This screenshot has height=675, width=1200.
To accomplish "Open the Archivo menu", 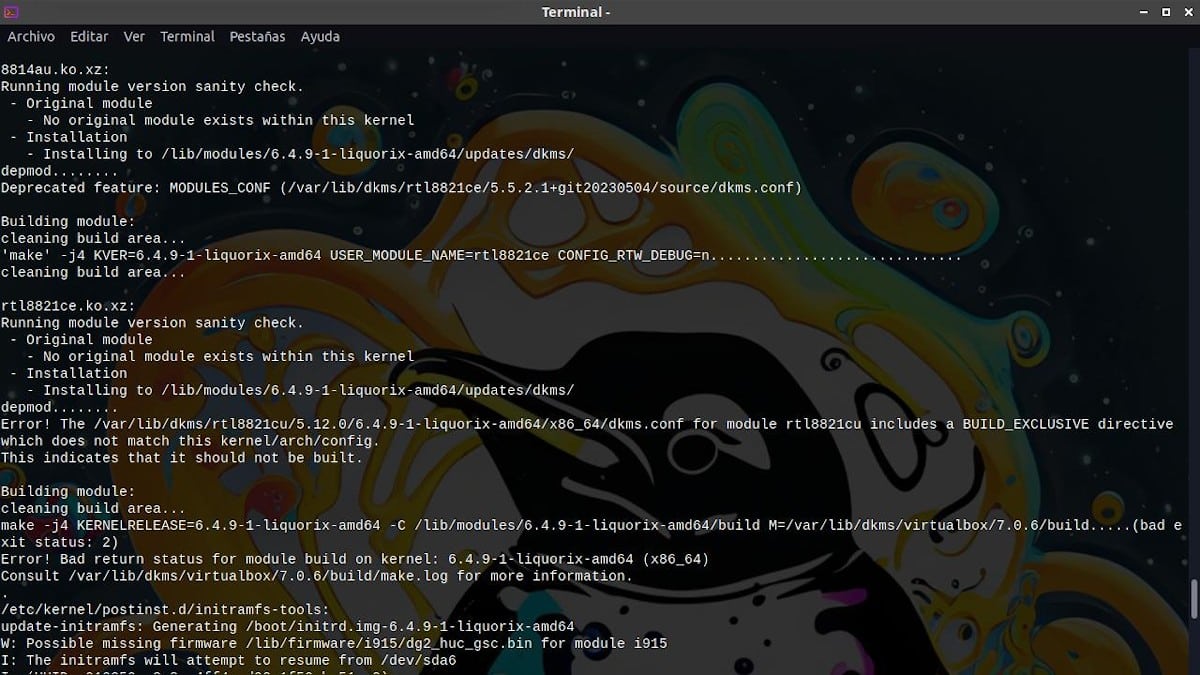I will click(x=31, y=36).
